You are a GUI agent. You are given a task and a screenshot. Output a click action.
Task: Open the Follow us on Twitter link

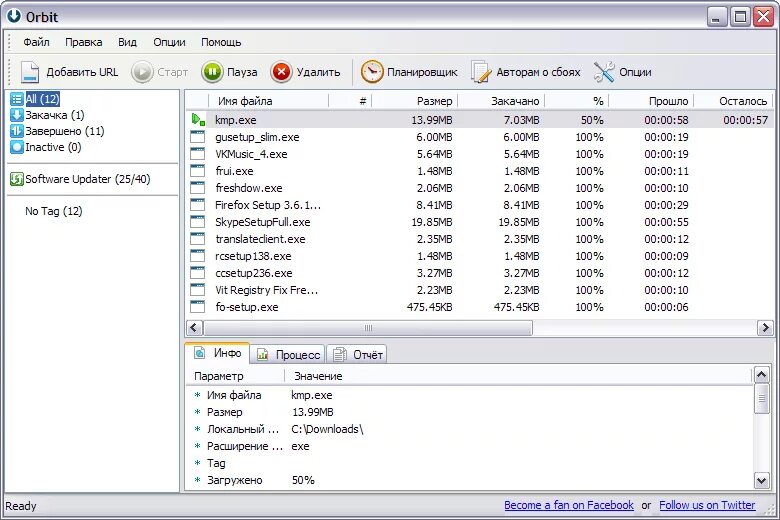pos(707,505)
